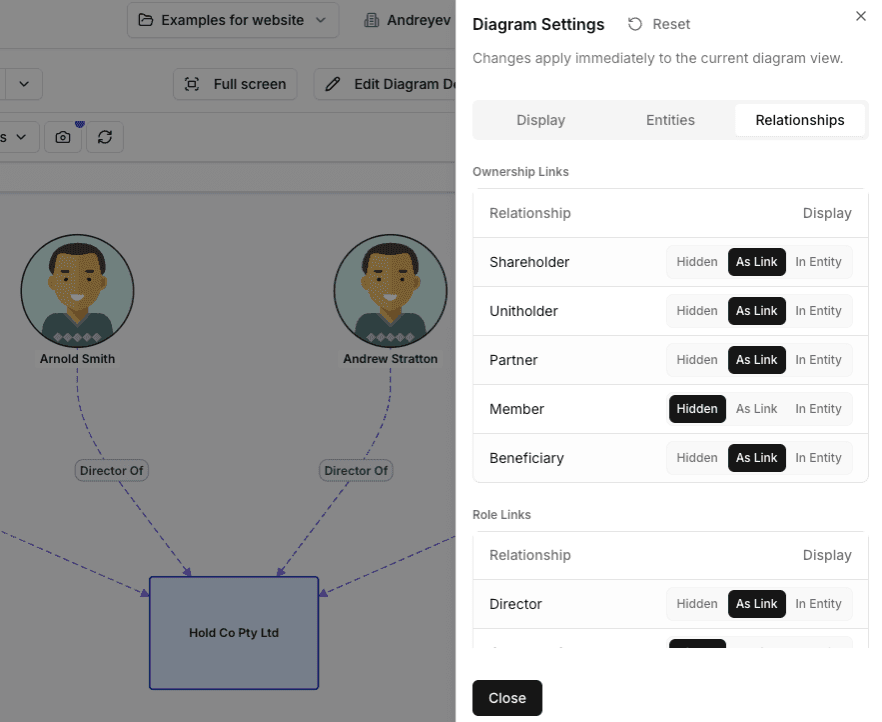Click the refresh diagram icon
Image resolution: width=882 pixels, height=722 pixels.
(105, 137)
